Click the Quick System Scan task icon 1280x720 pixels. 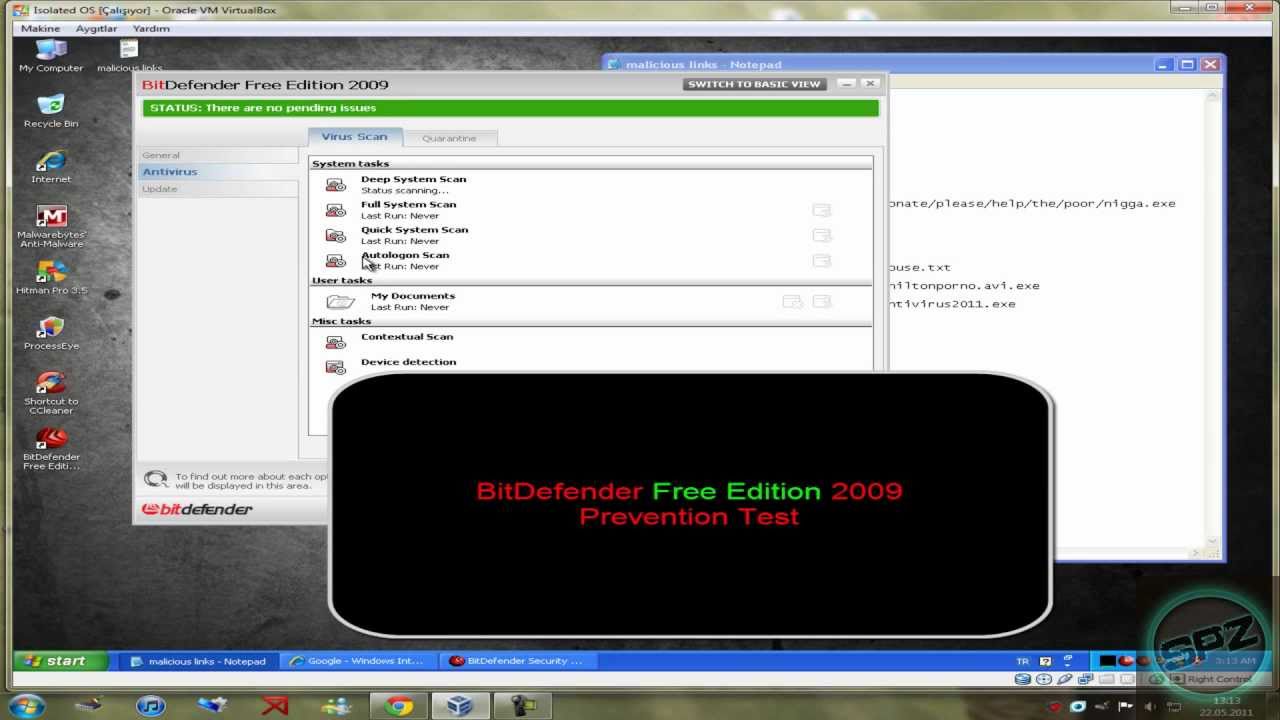click(x=336, y=235)
